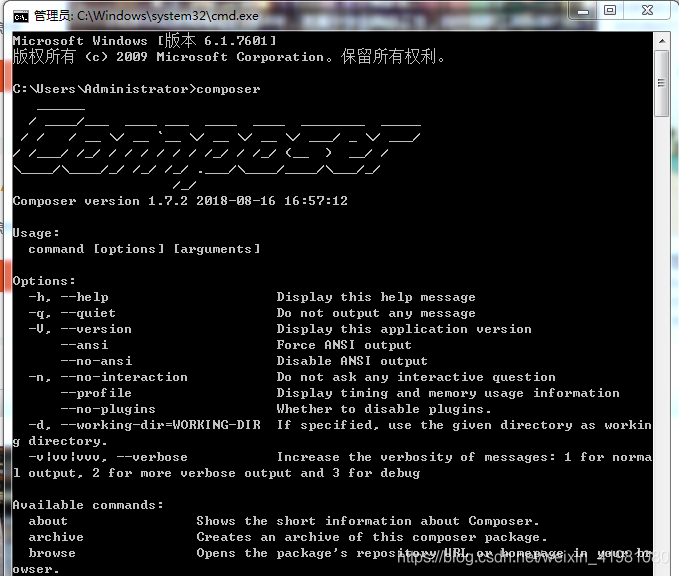Click the '-n, --no-interaction' option

[108, 377]
